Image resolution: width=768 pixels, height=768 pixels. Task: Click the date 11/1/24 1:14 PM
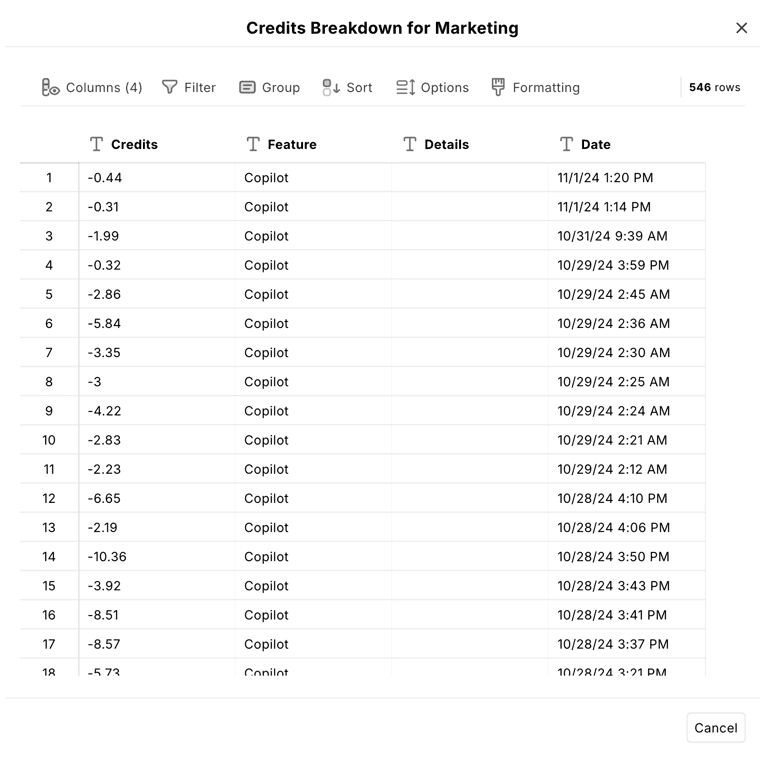[x=604, y=207]
